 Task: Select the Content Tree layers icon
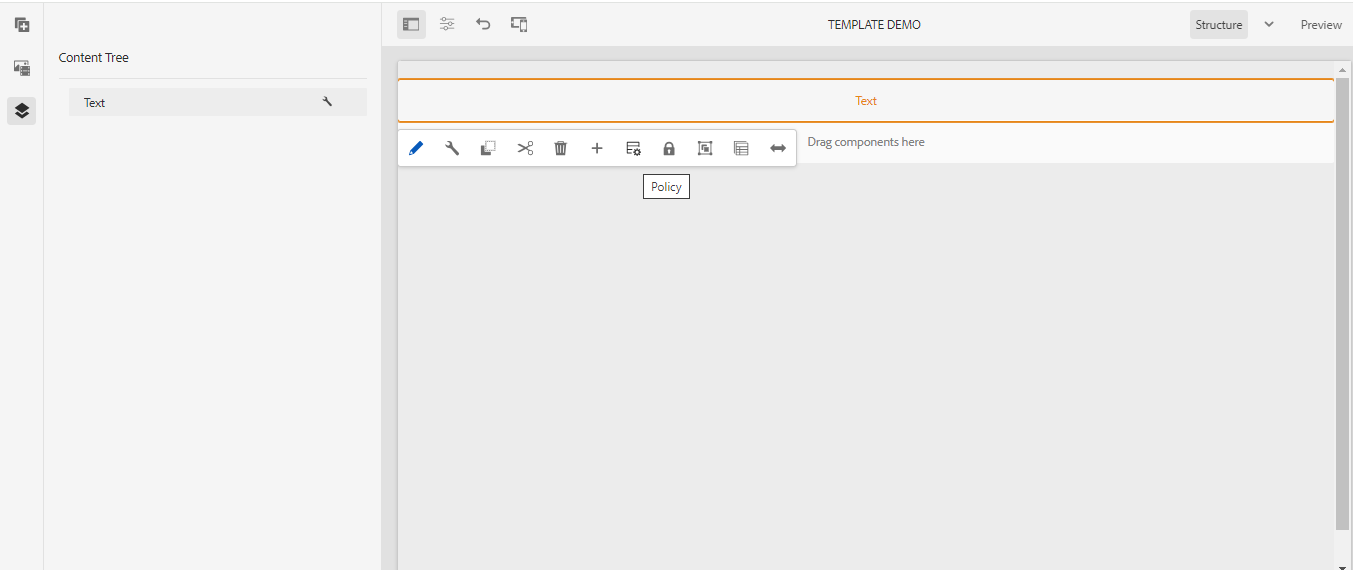(22, 111)
